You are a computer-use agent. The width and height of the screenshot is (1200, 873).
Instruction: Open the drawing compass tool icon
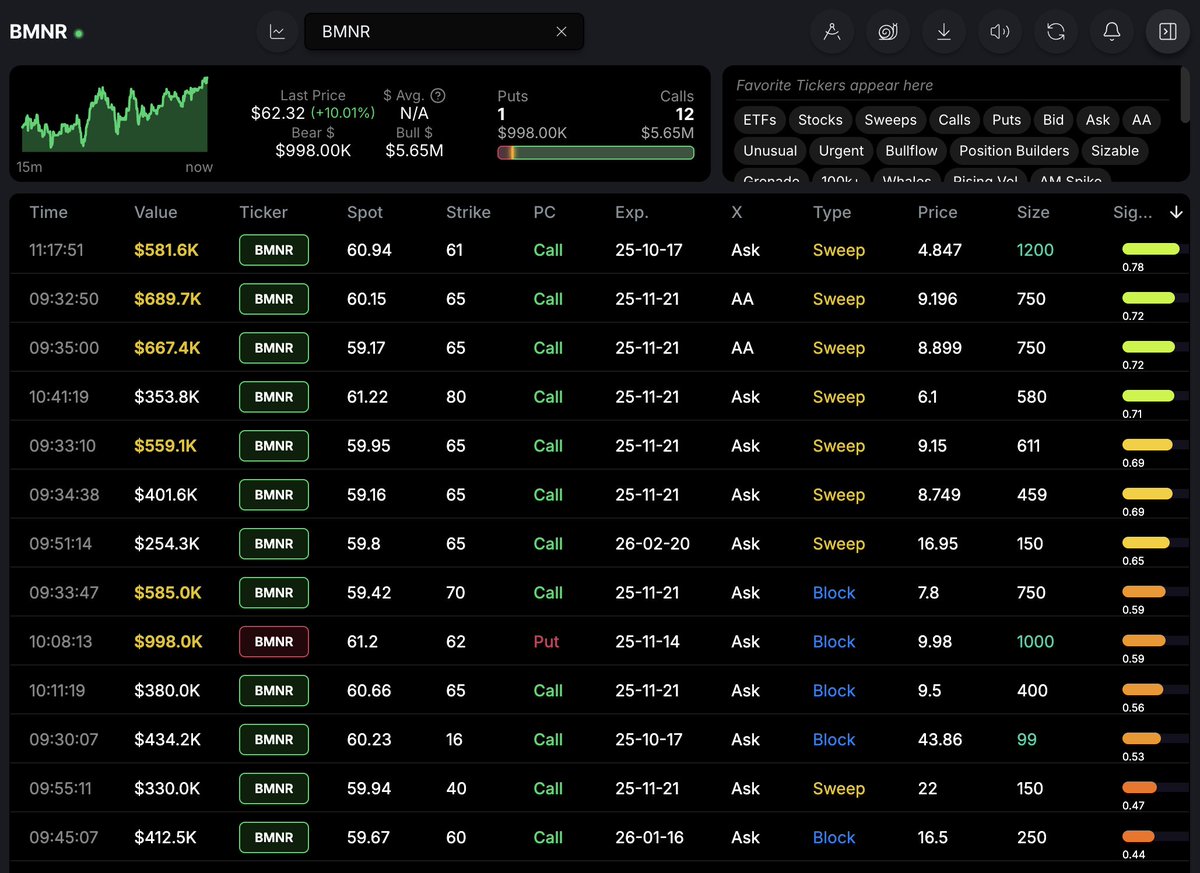click(831, 32)
